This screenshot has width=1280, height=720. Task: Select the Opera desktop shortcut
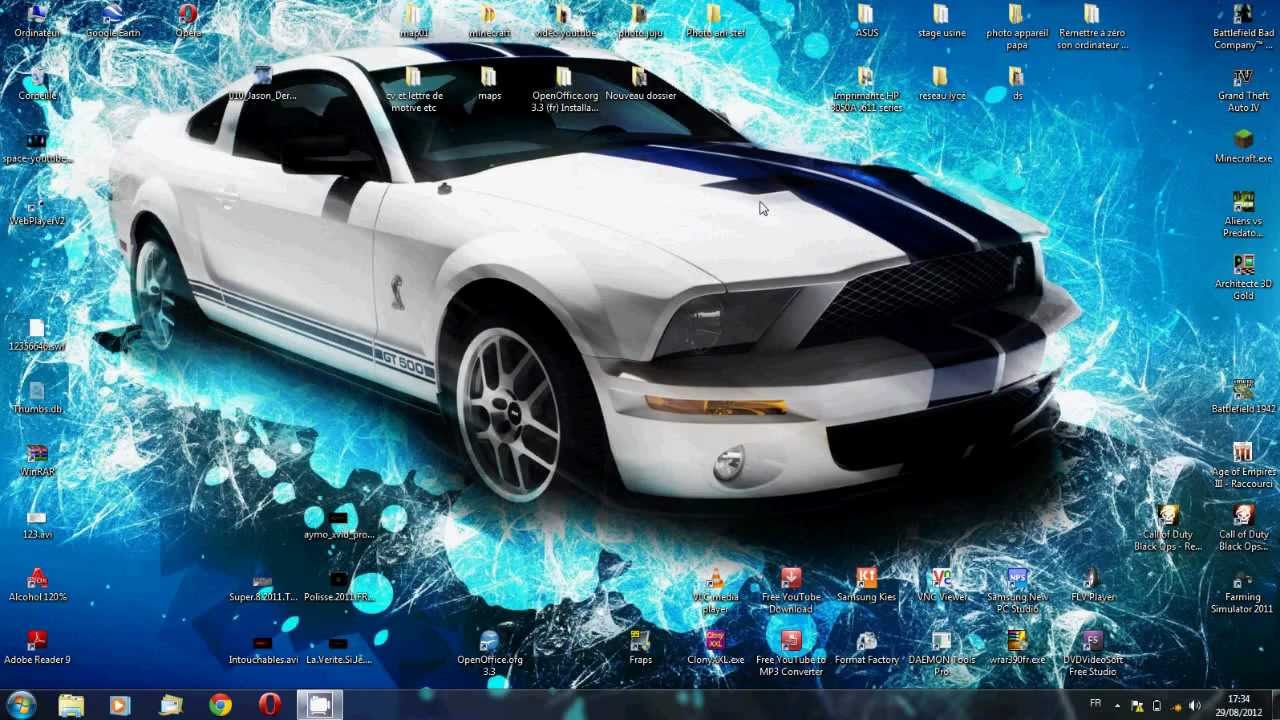pyautogui.click(x=188, y=21)
